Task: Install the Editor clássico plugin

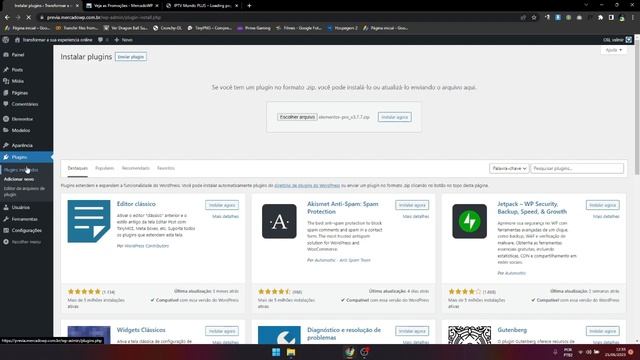Action: click(x=222, y=205)
